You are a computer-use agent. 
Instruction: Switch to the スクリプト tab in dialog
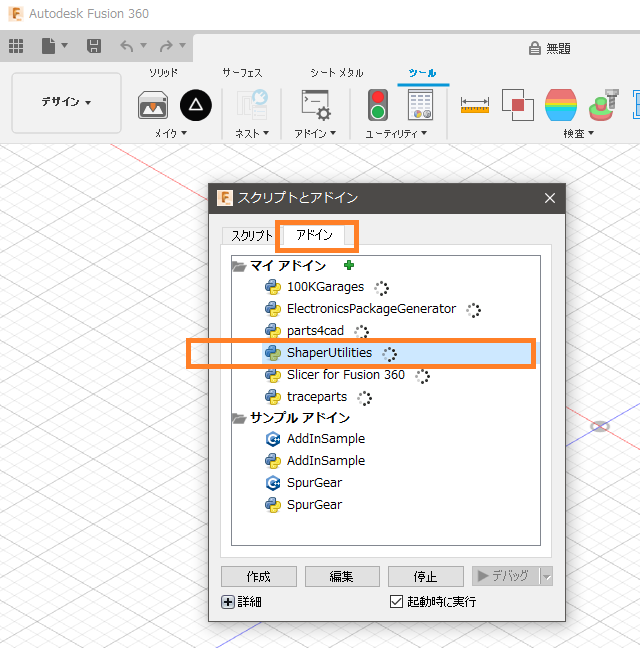click(252, 236)
